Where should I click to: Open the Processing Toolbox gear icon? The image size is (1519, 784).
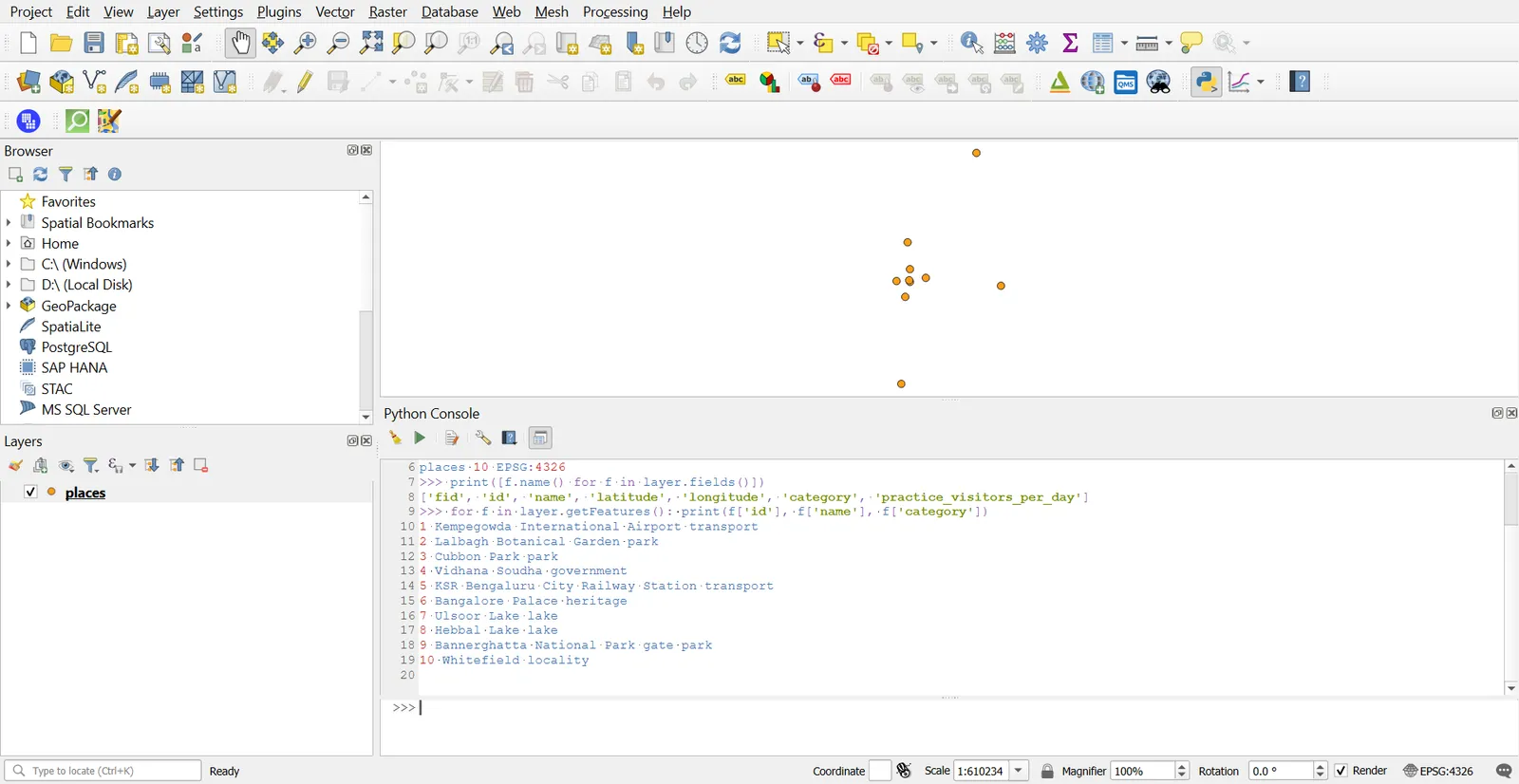coord(1038,43)
